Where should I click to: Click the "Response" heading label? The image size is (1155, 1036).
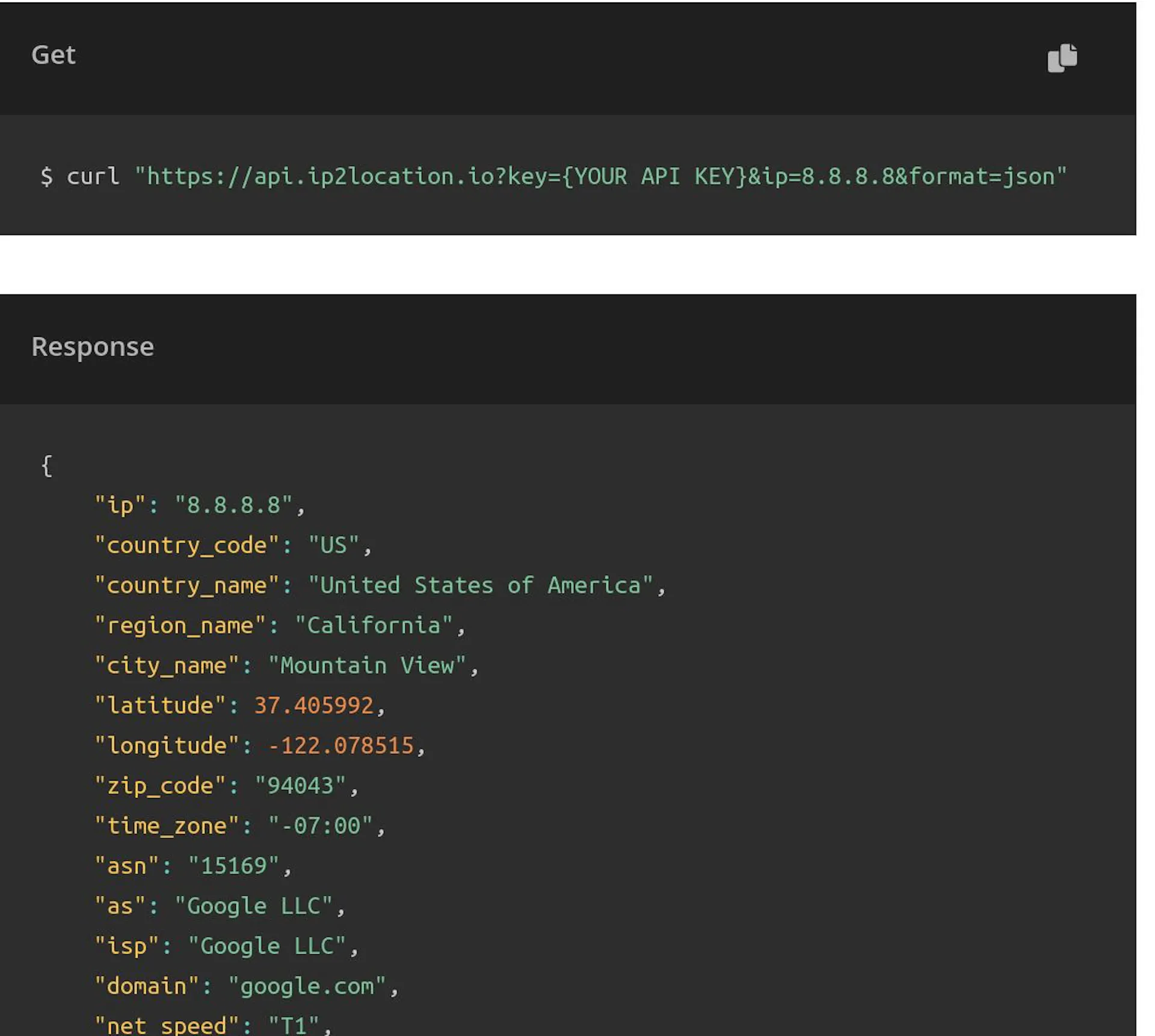(x=93, y=347)
